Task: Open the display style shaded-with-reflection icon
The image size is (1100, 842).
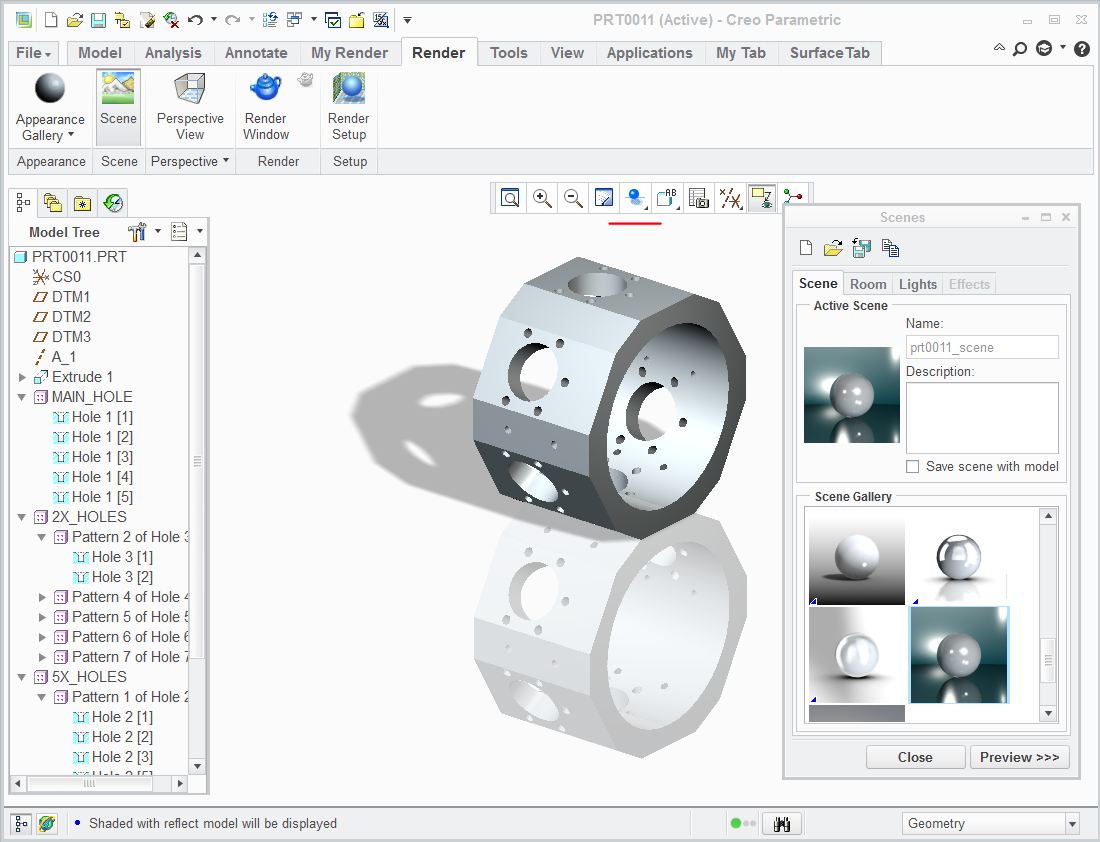Action: coord(636,199)
